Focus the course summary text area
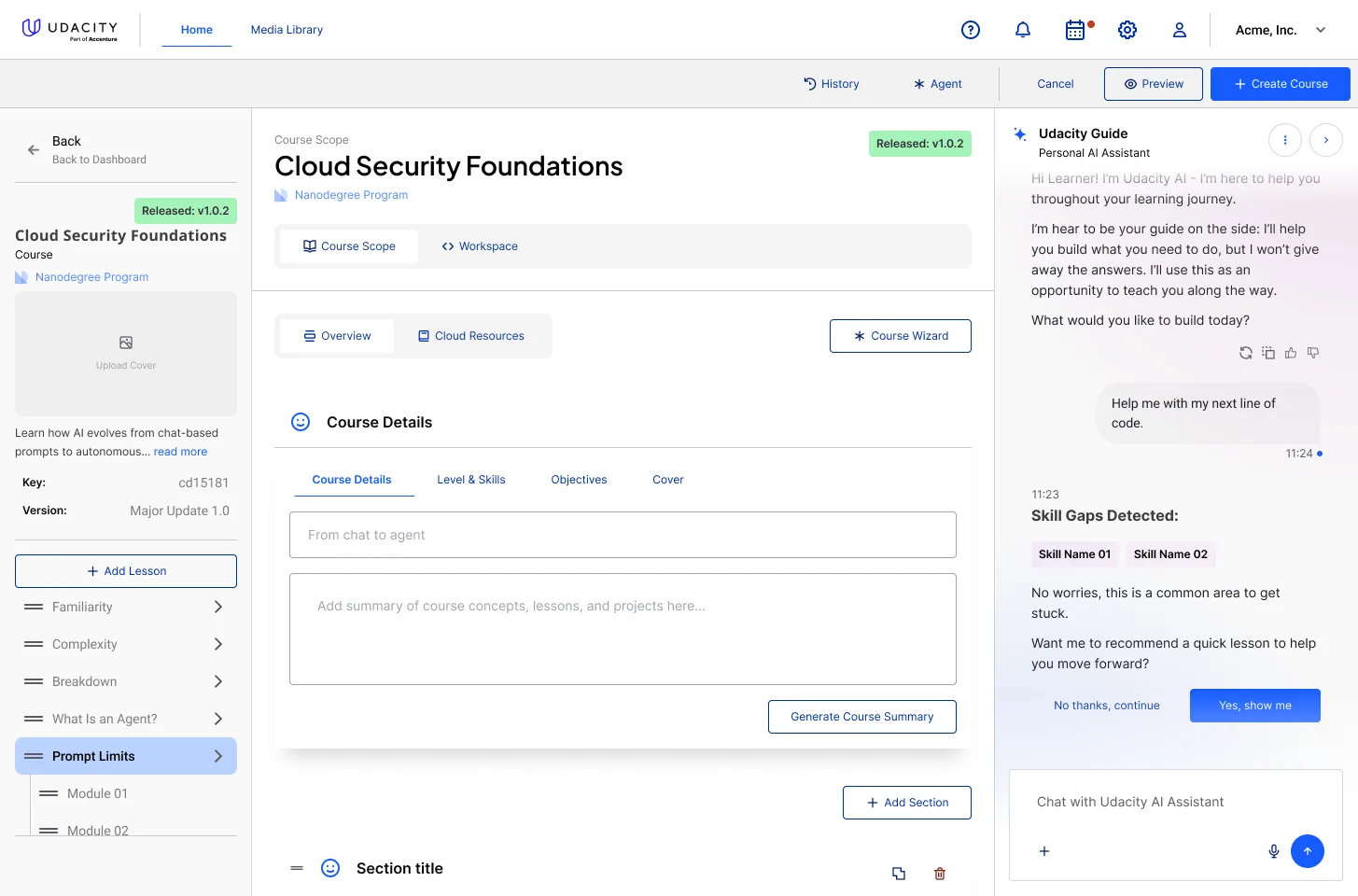Image resolution: width=1358 pixels, height=896 pixels. click(x=623, y=629)
